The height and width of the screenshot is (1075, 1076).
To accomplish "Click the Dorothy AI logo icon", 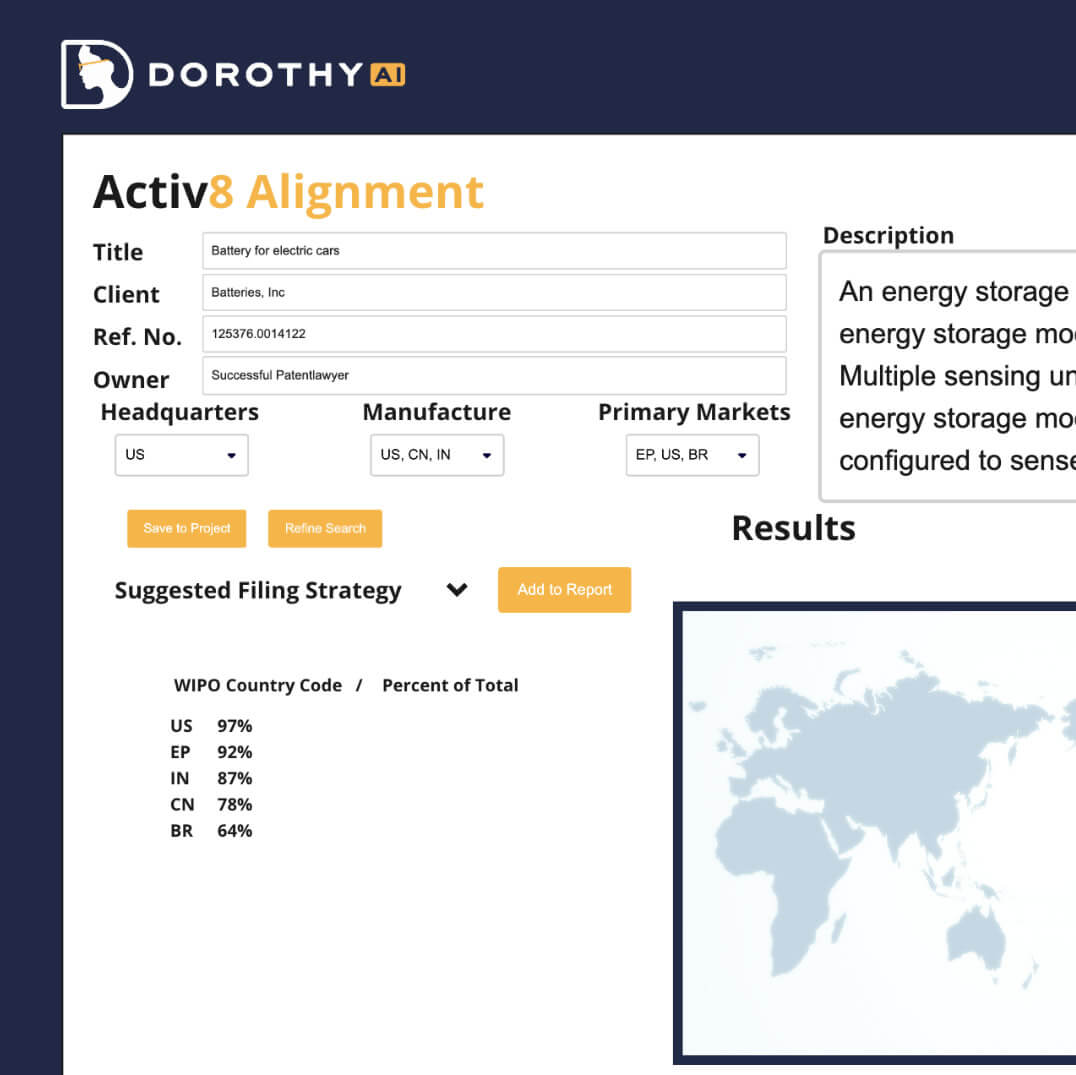I will click(96, 74).
